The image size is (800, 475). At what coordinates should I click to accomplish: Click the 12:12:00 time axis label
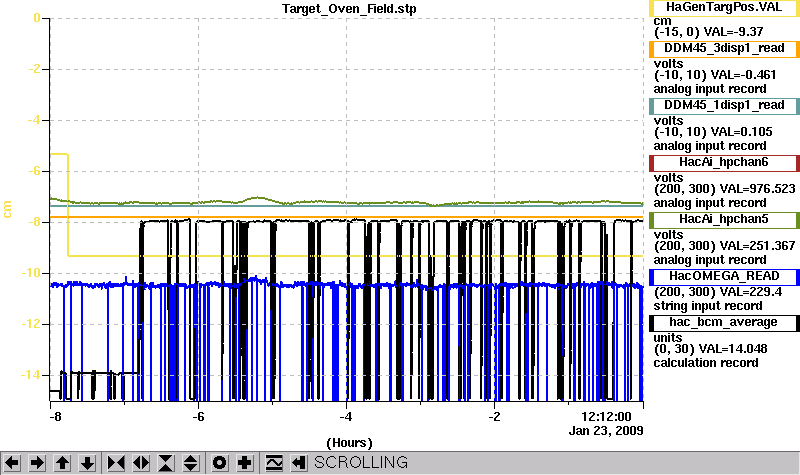(x=606, y=417)
